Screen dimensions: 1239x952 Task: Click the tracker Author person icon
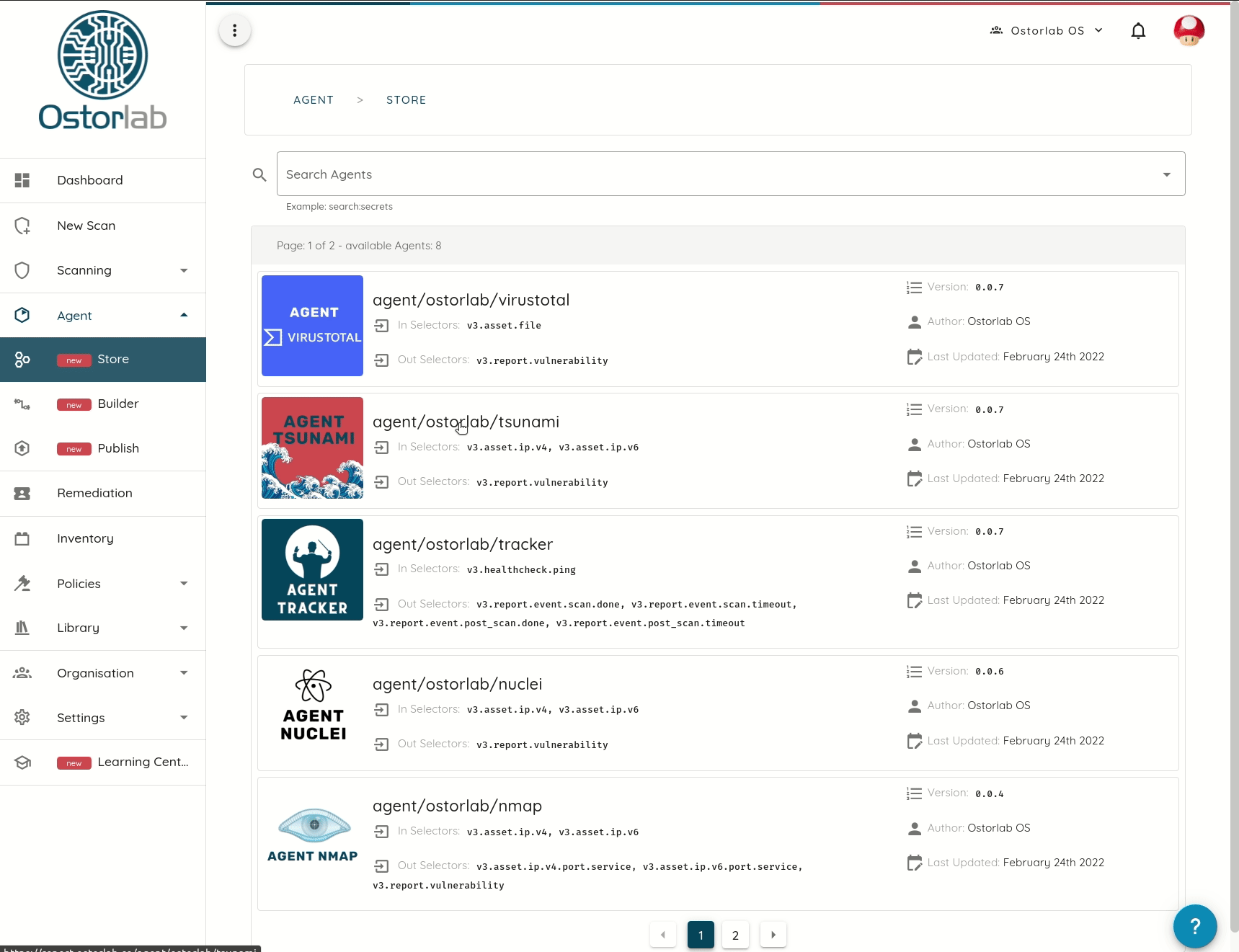(x=914, y=566)
